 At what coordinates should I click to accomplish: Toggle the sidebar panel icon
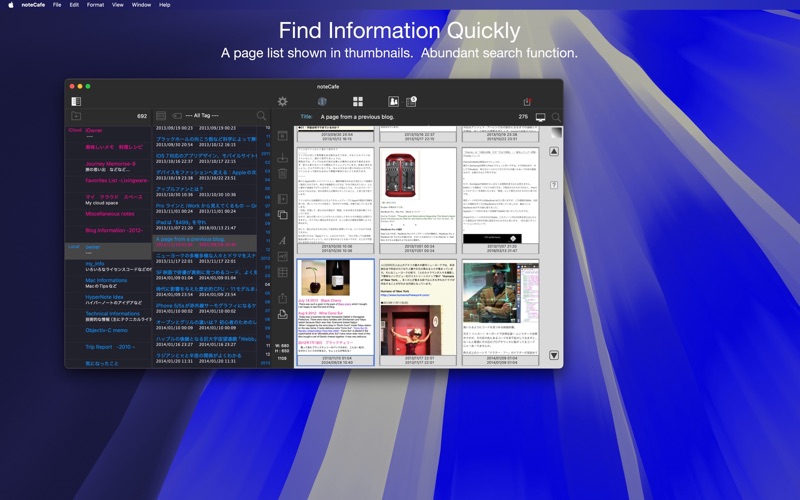coord(76,102)
